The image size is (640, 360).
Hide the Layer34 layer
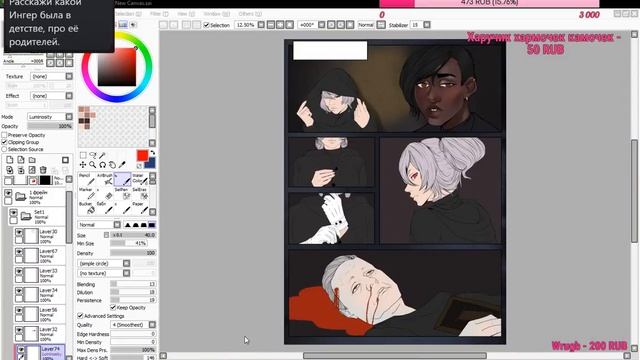tap(19, 291)
